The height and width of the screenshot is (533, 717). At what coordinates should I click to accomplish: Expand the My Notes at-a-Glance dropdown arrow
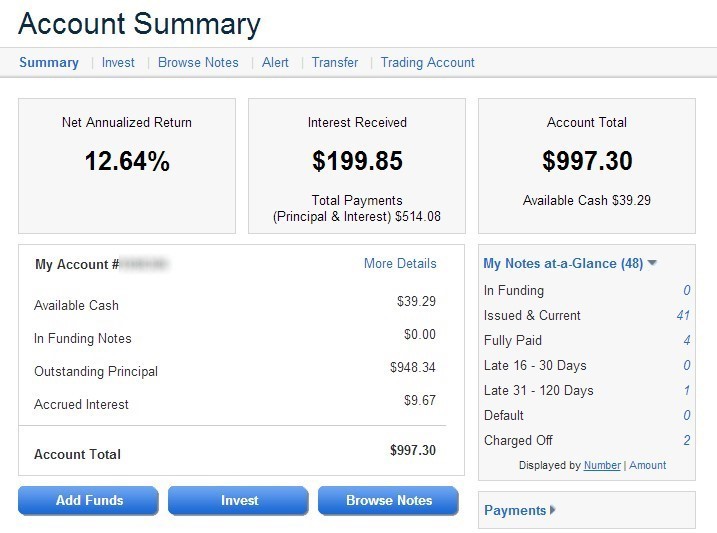(x=652, y=264)
